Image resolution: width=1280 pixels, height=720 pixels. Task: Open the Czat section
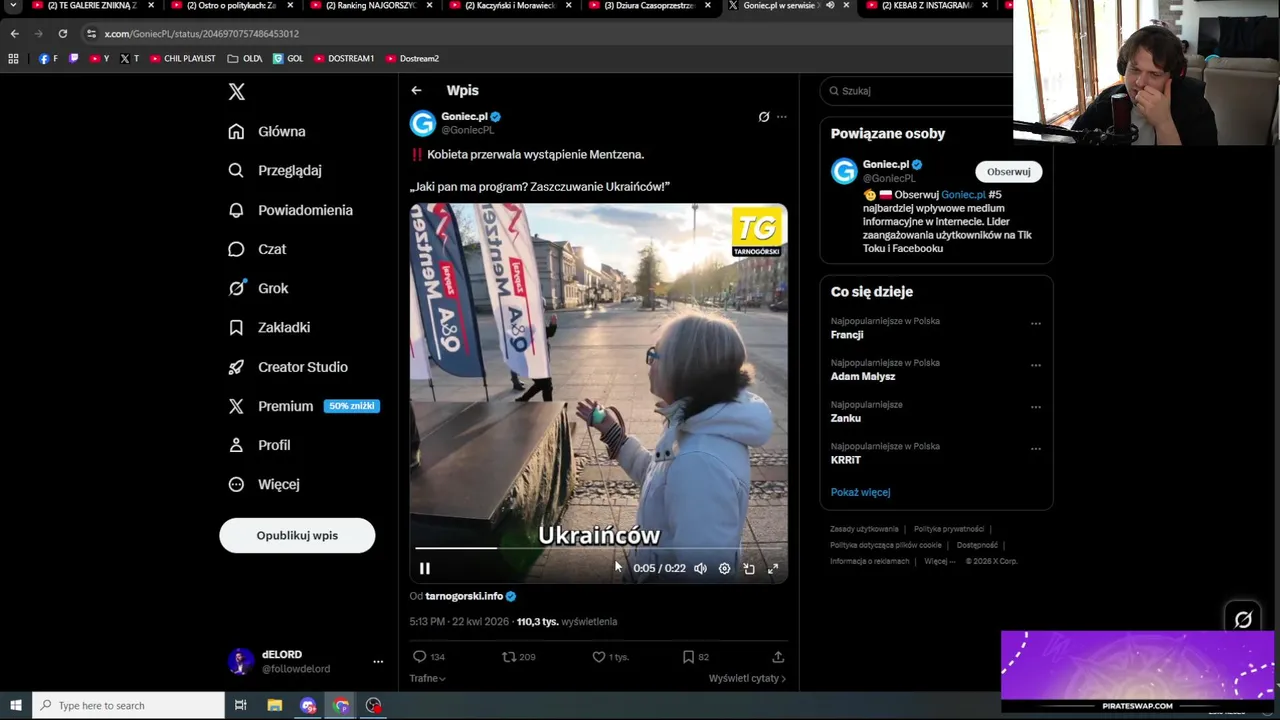pos(257,249)
